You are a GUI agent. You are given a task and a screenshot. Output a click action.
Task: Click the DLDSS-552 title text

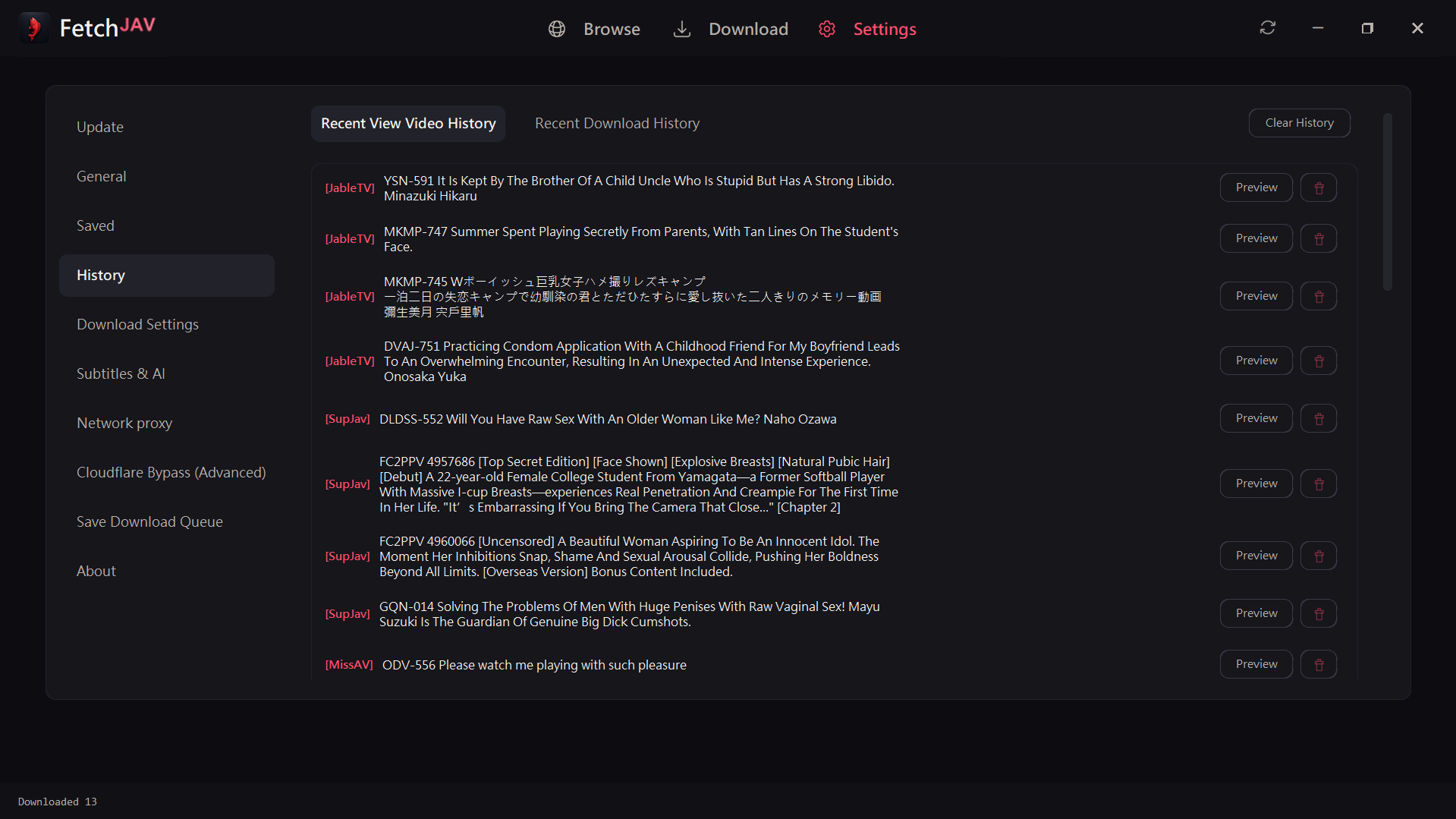point(608,419)
